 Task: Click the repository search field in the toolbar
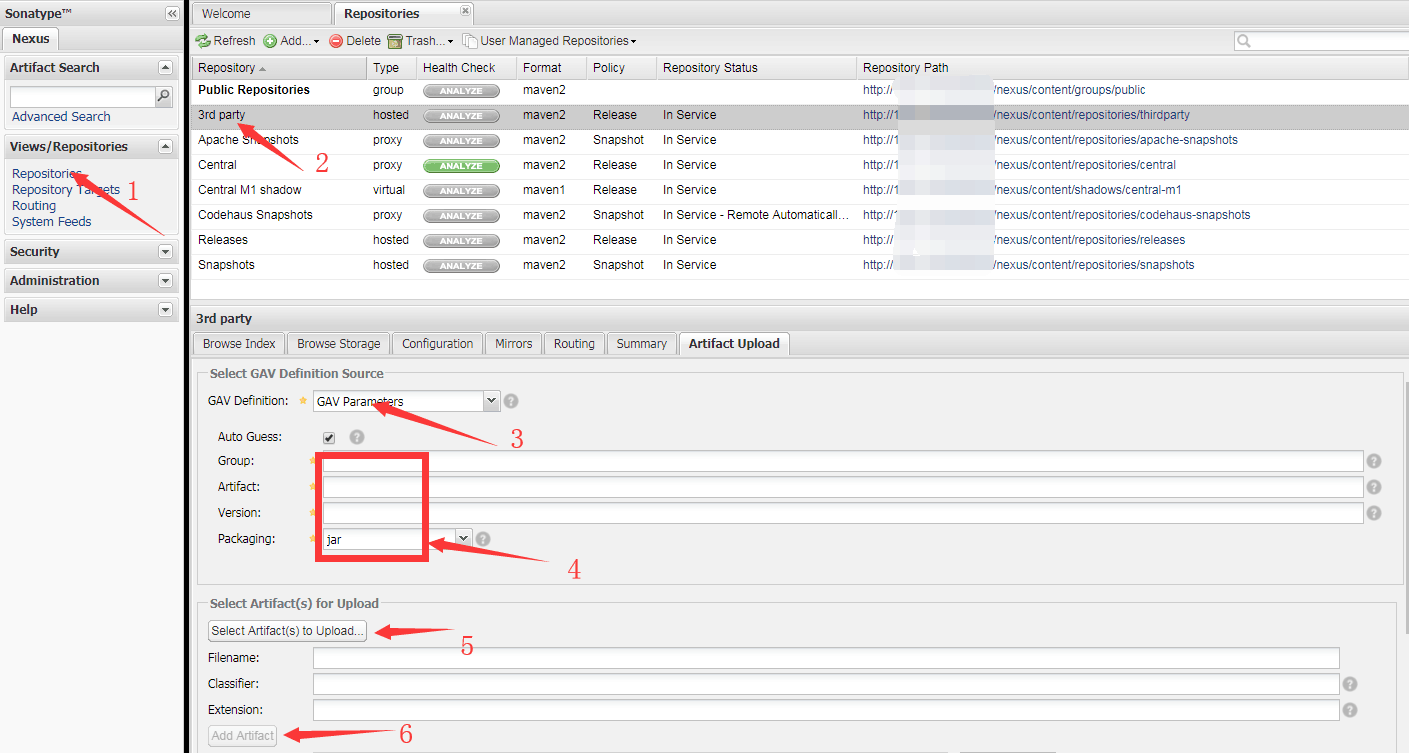[1329, 41]
